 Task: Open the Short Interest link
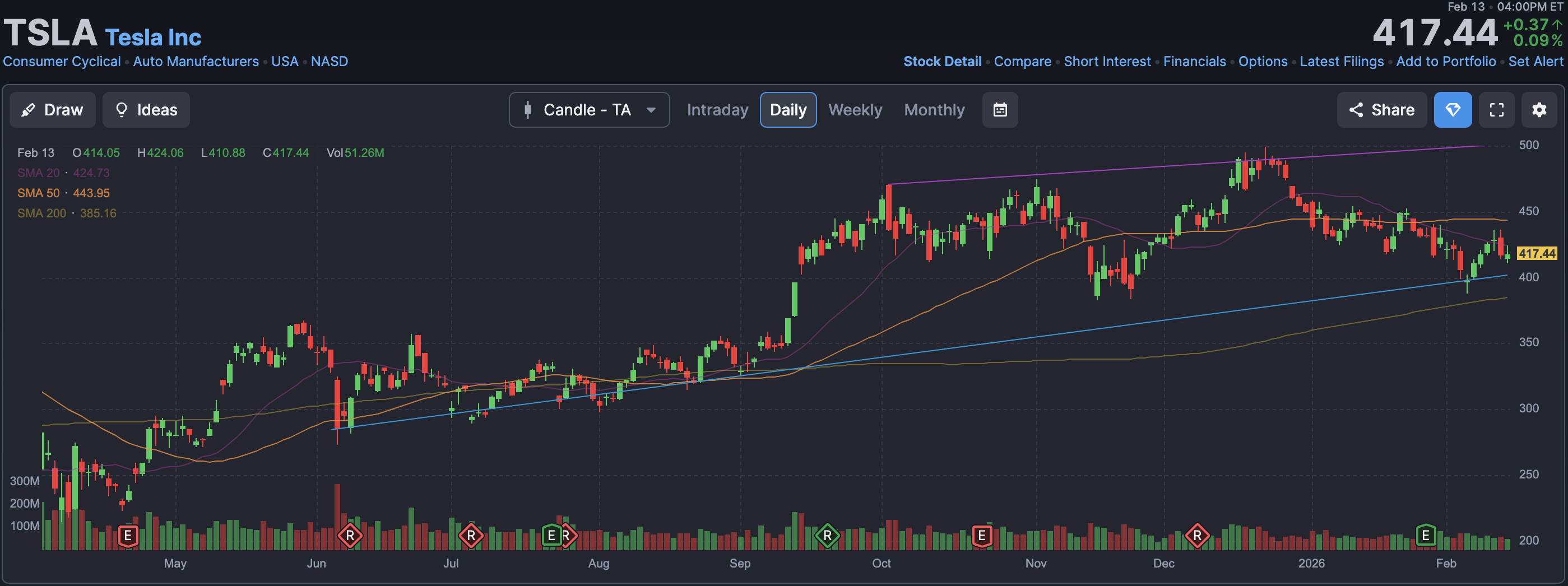tap(1107, 62)
